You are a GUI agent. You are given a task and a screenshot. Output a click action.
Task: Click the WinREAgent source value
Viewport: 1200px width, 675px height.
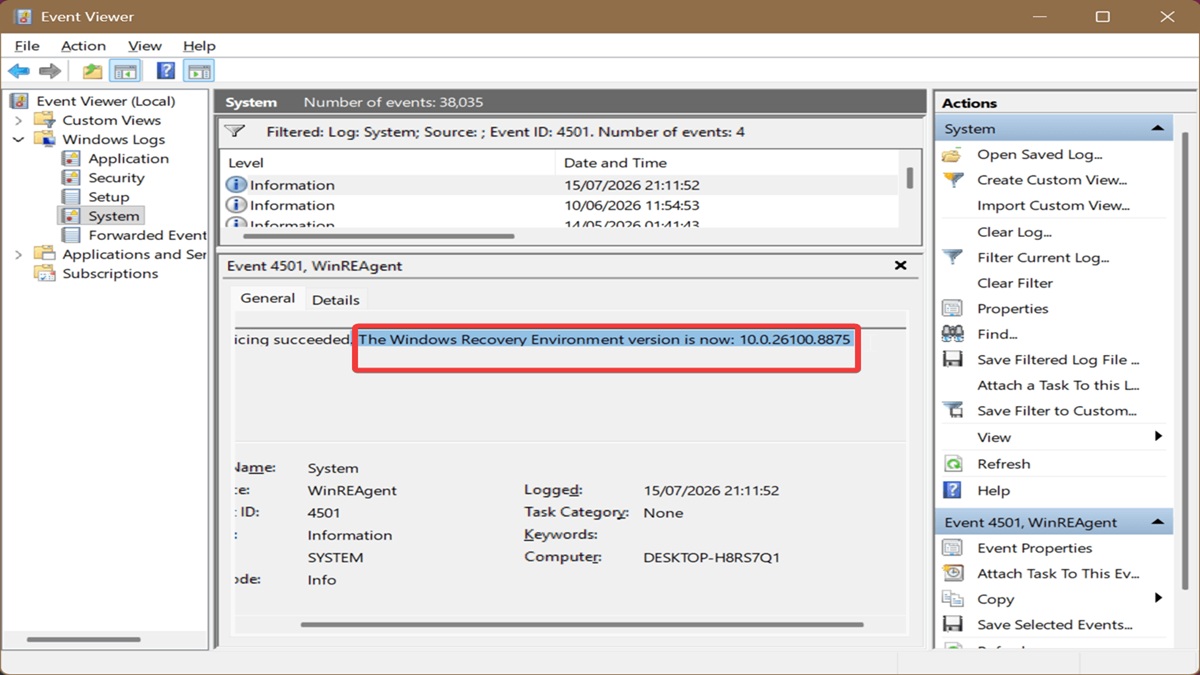coord(352,491)
